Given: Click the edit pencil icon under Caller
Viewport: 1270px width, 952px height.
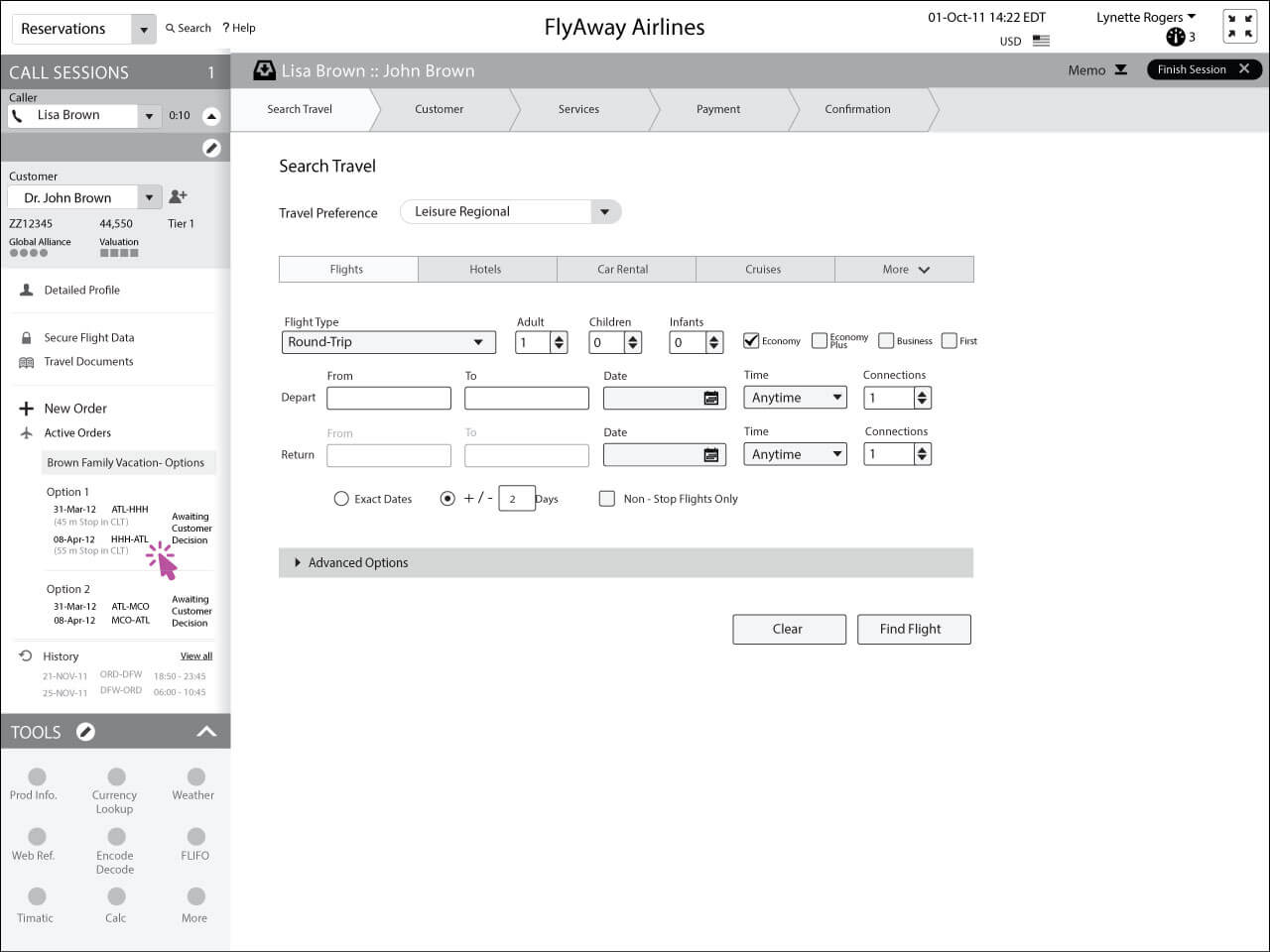Looking at the screenshot, I should [x=211, y=148].
